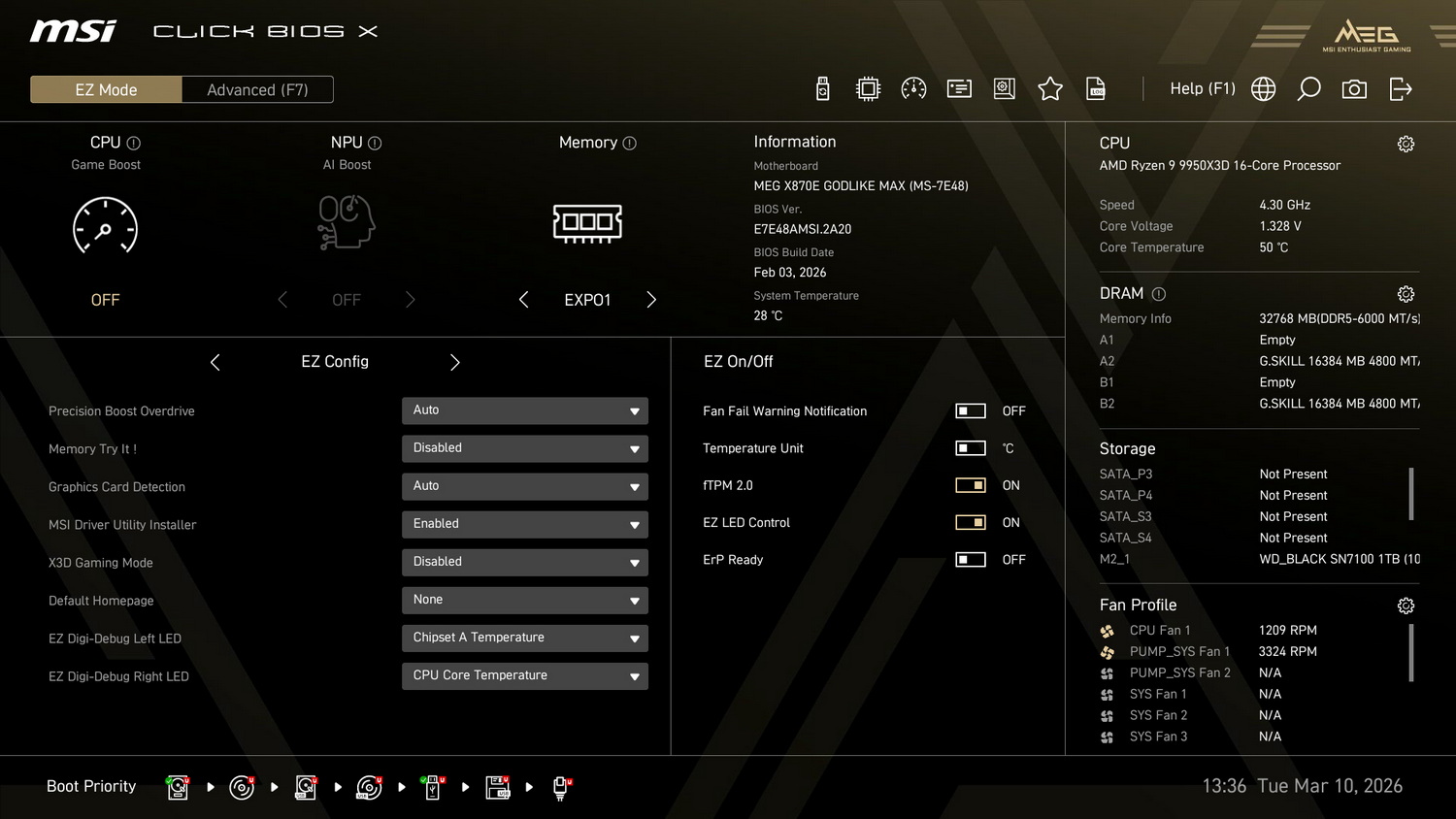Image resolution: width=1456 pixels, height=819 pixels.
Task: Toggle the Temperature Unit switch
Action: (971, 448)
